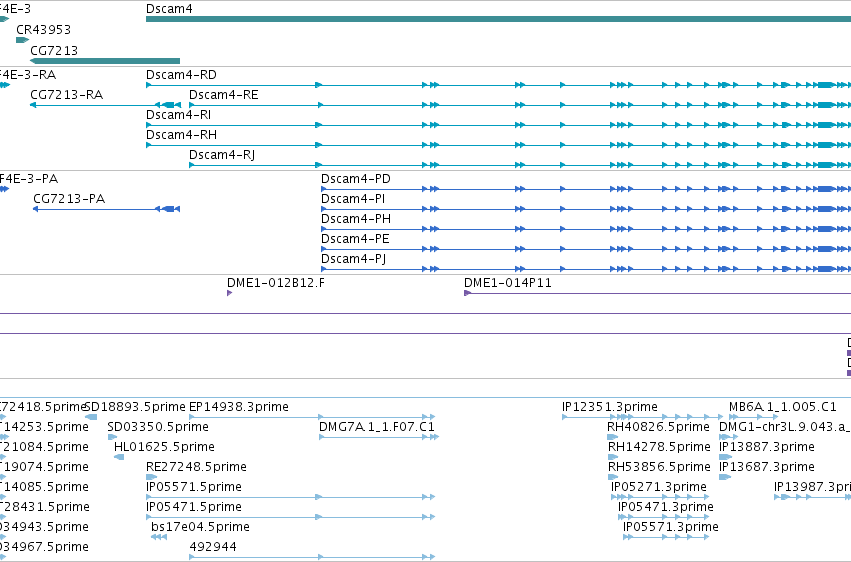This screenshot has width=851, height=562.
Task: Select the Dscam4-PE CDS label
Action: (x=355, y=239)
